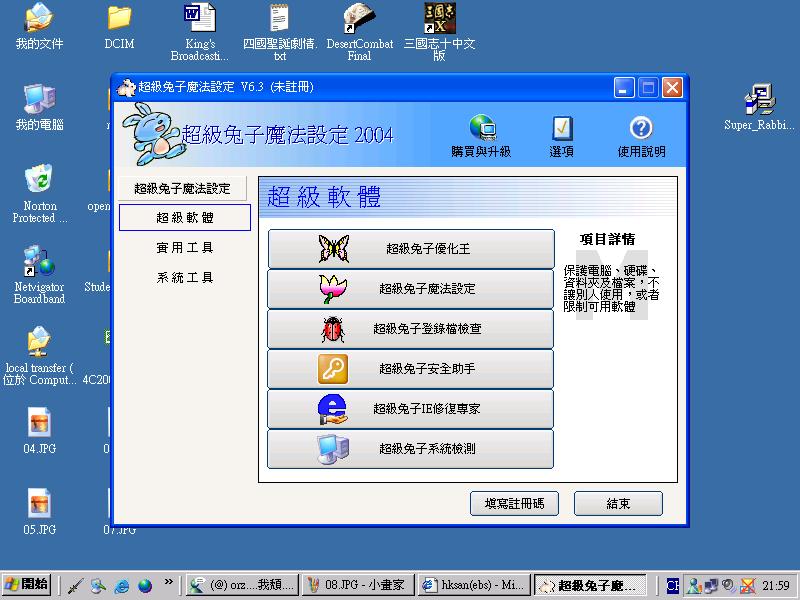Screen dimensions: 800x600
Task: Select the 三國志十中文版 game shortcut
Action: coord(439,32)
